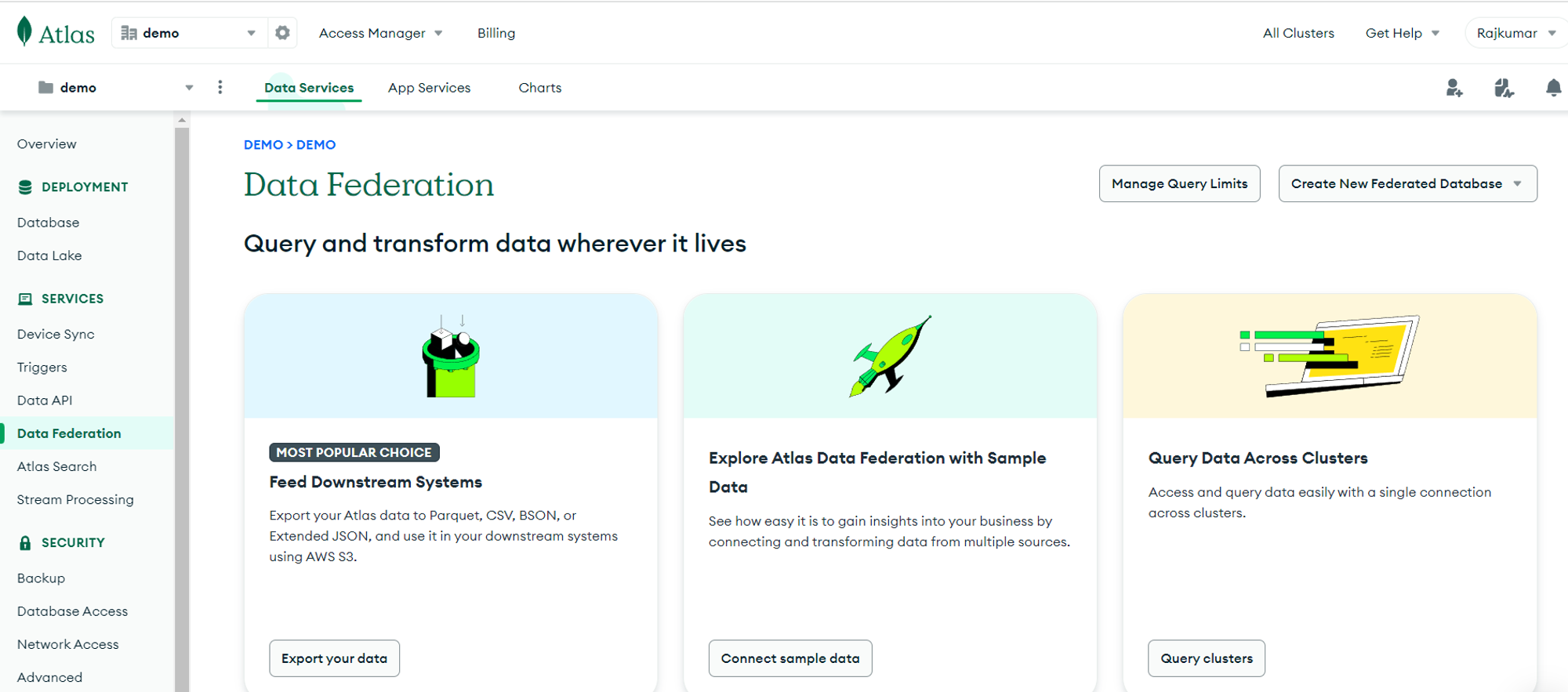The width and height of the screenshot is (1568, 692).
Task: Click the Connect sample data button
Action: (790, 658)
